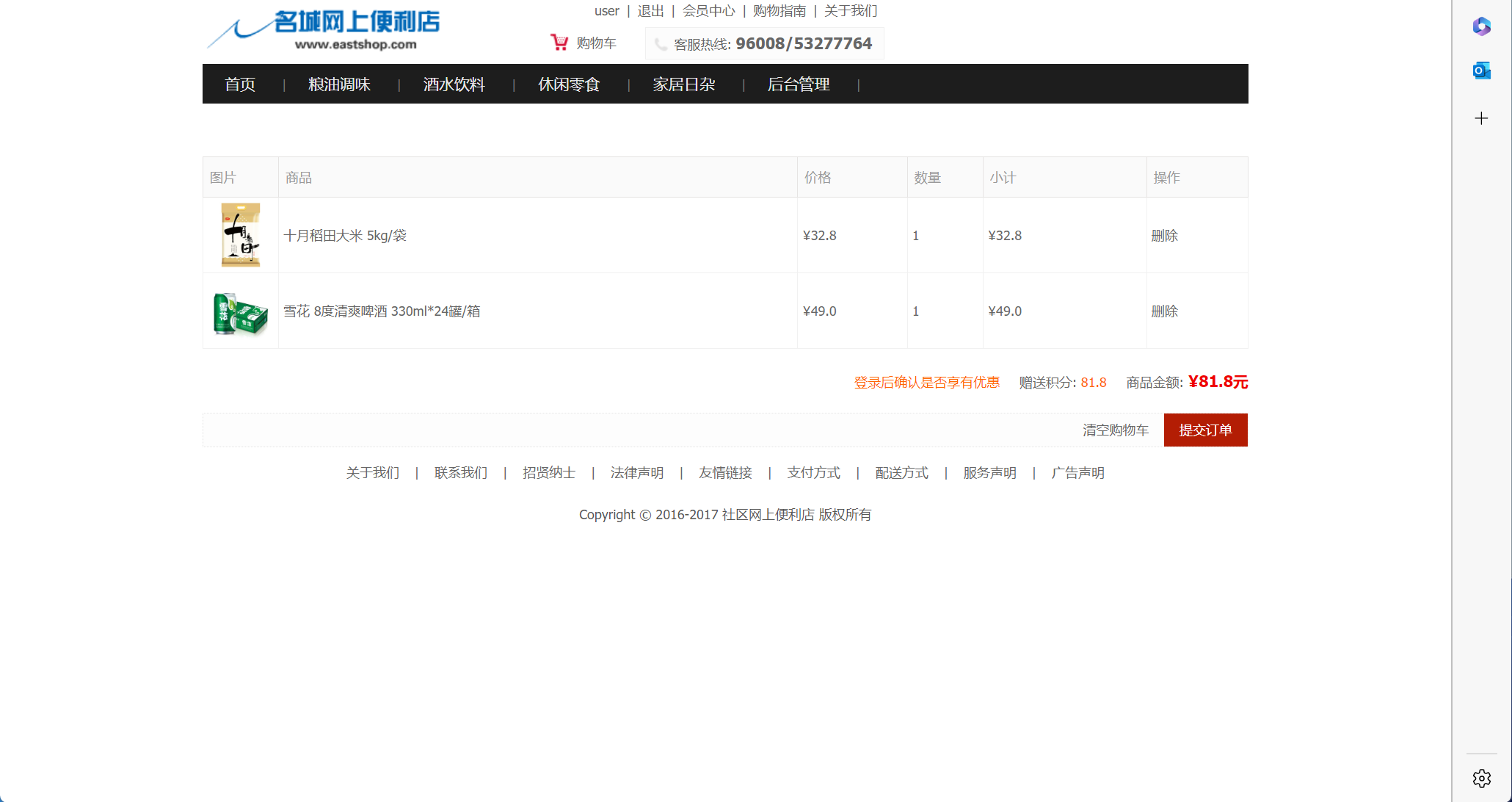Open 支付方式 footer link
1512x802 pixels.
813,473
